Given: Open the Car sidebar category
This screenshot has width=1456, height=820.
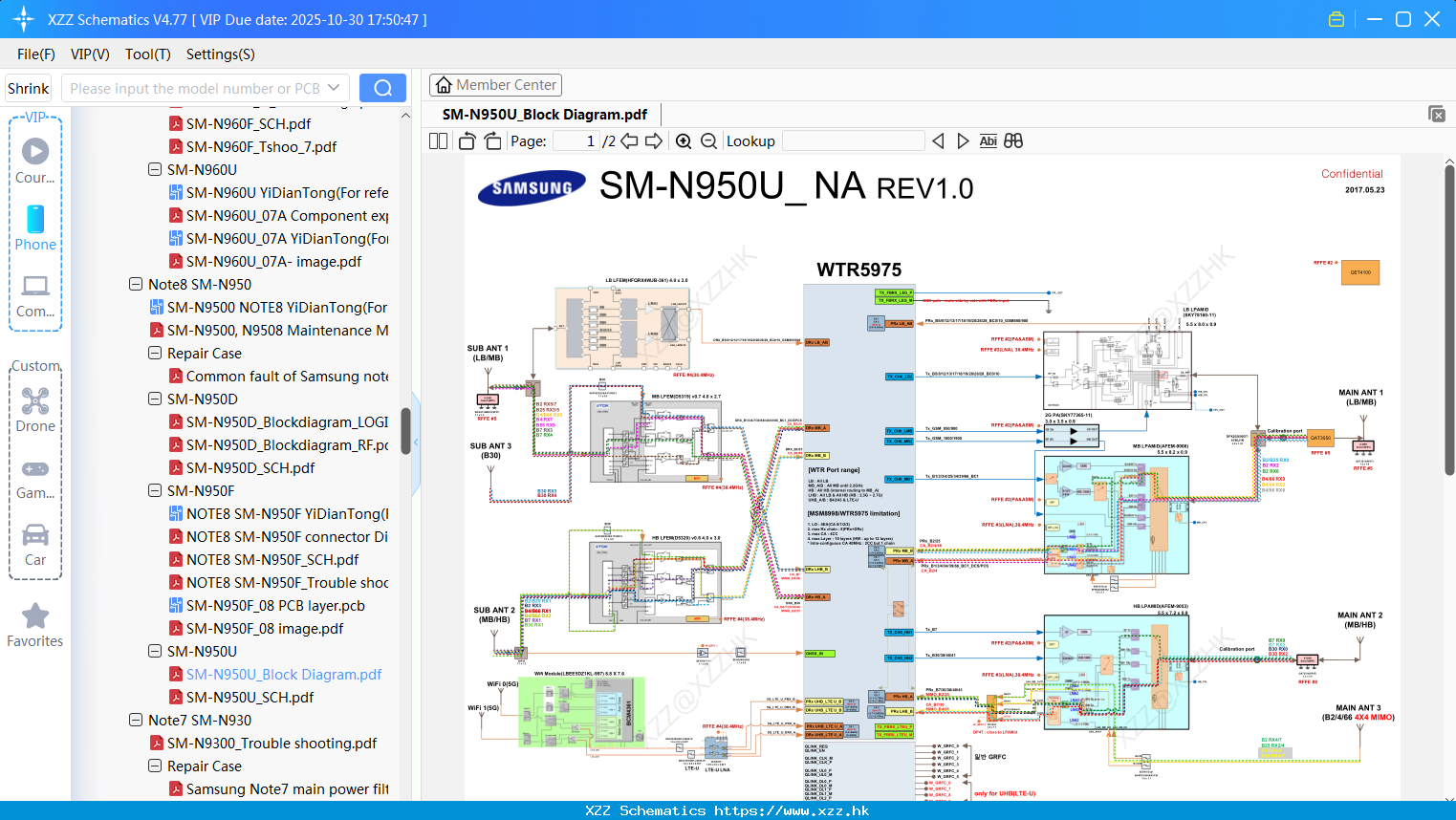Looking at the screenshot, I should coord(35,545).
